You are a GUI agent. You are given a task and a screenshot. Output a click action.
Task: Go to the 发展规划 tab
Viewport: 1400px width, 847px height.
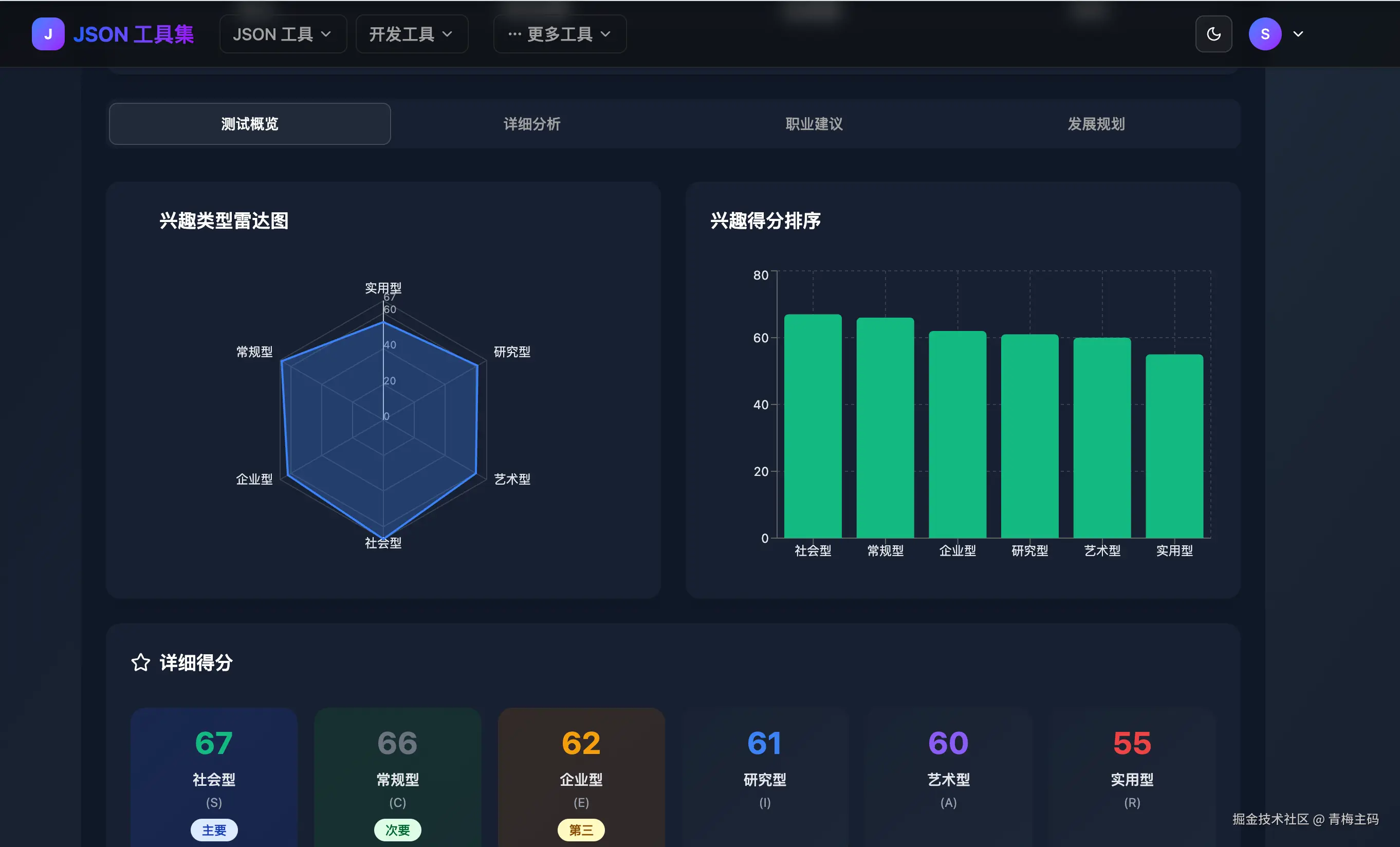(1096, 124)
